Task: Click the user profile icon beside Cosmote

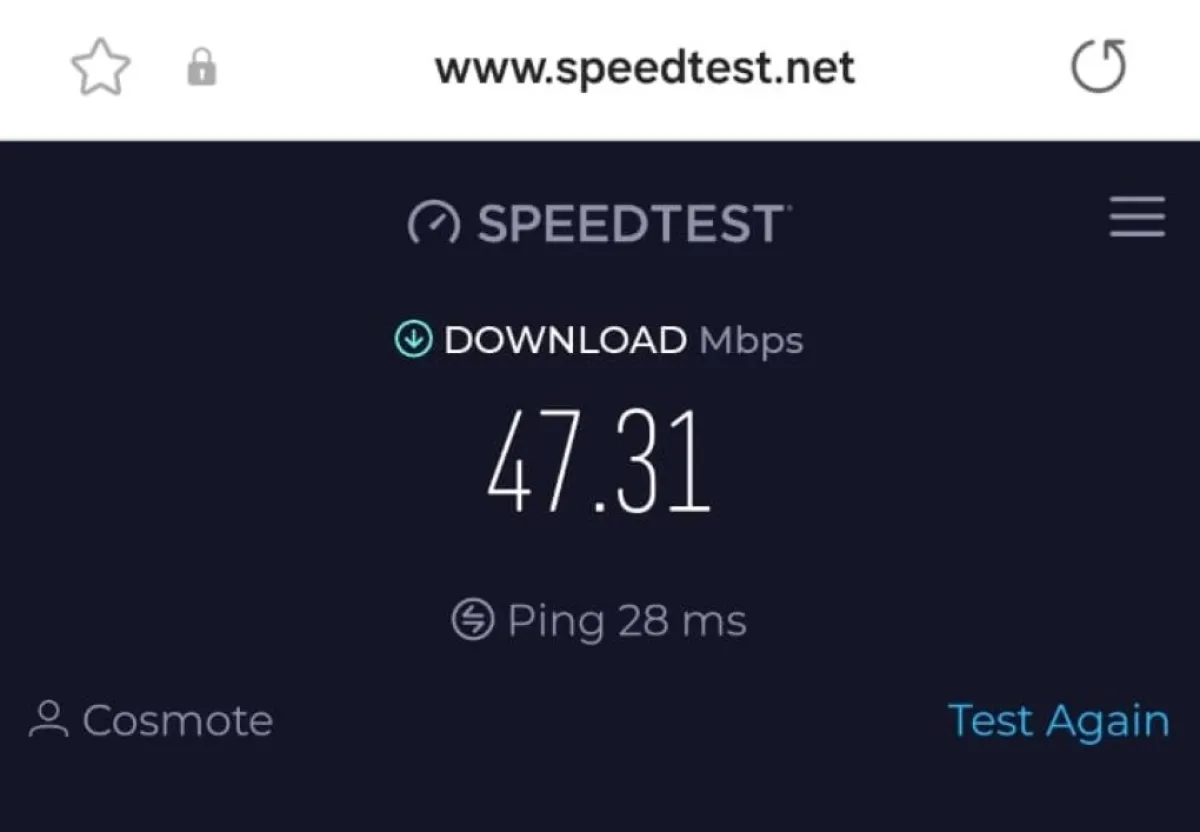Action: [48, 720]
